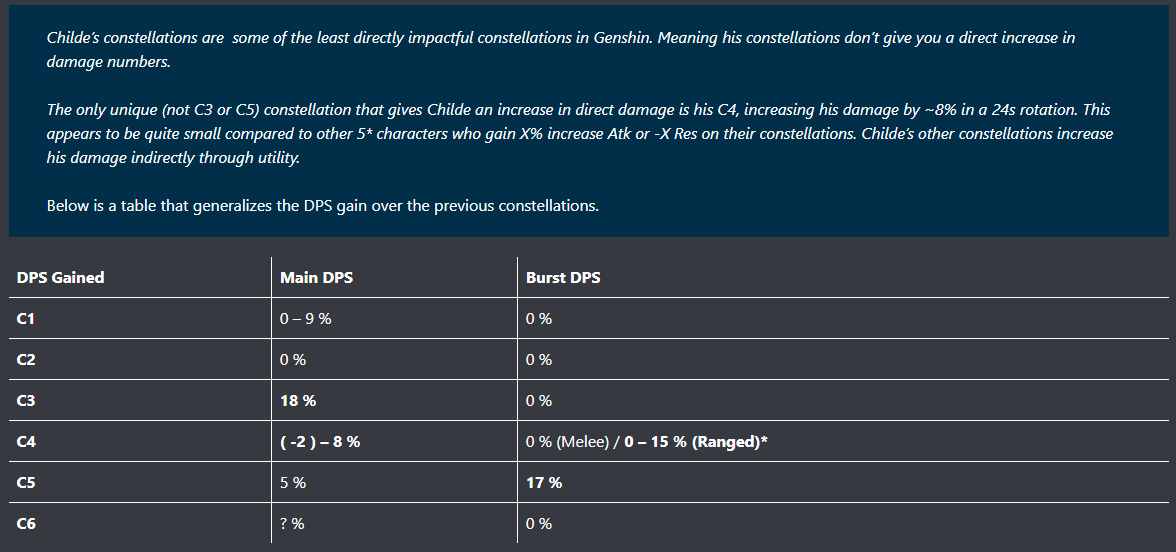Click the C1 Burst DPS "0 %" cell
Image resolution: width=1176 pixels, height=552 pixels.
[x=539, y=318]
